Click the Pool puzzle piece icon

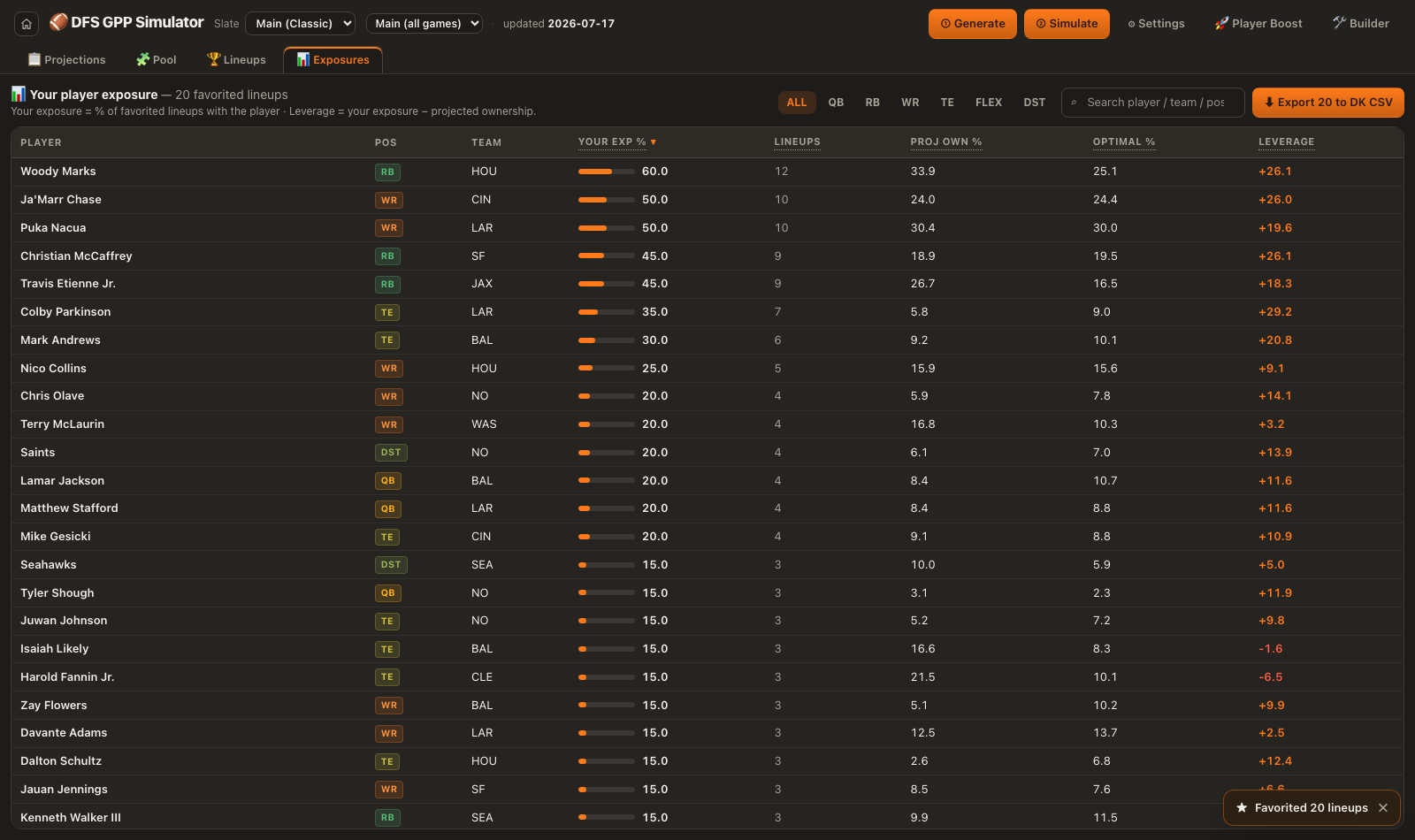tap(142, 59)
